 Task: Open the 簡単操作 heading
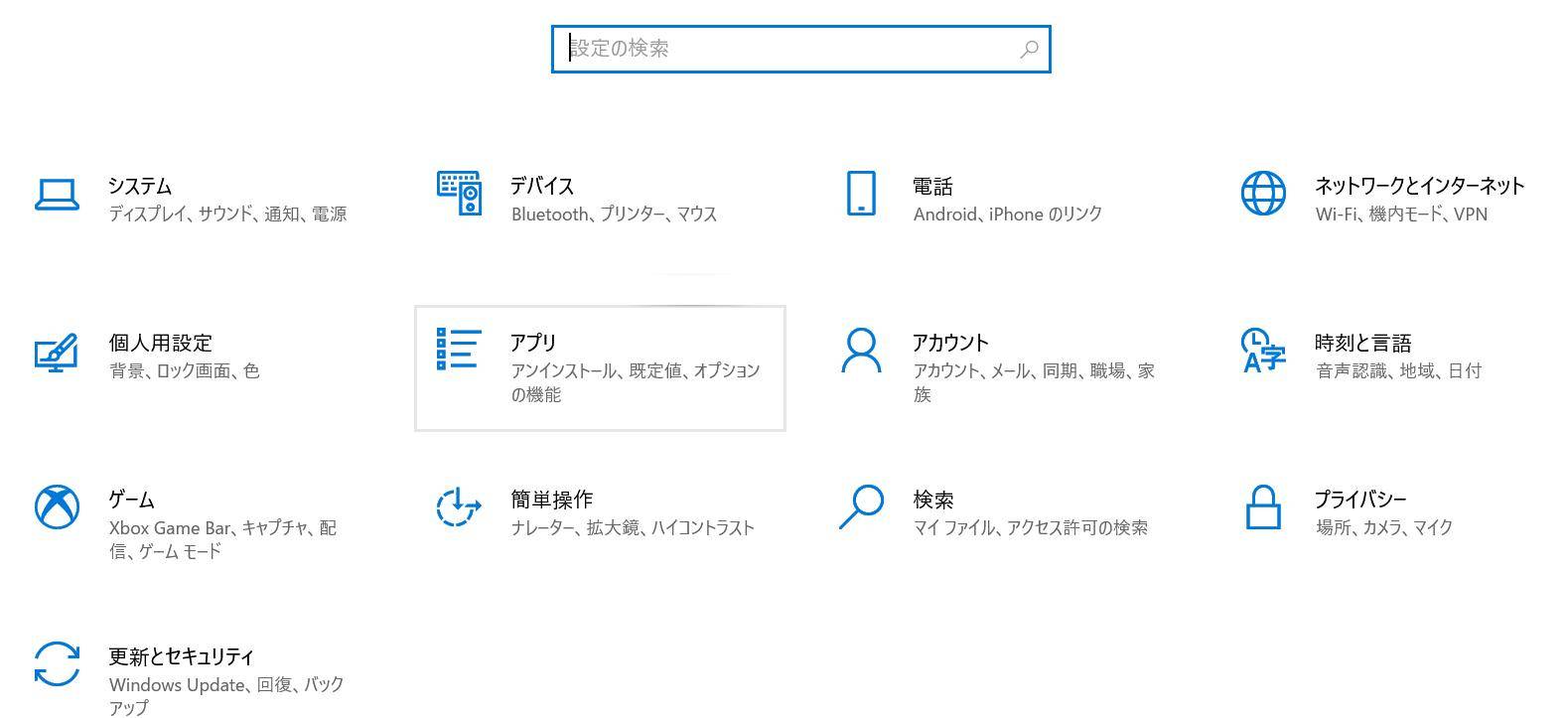pyautogui.click(x=551, y=500)
